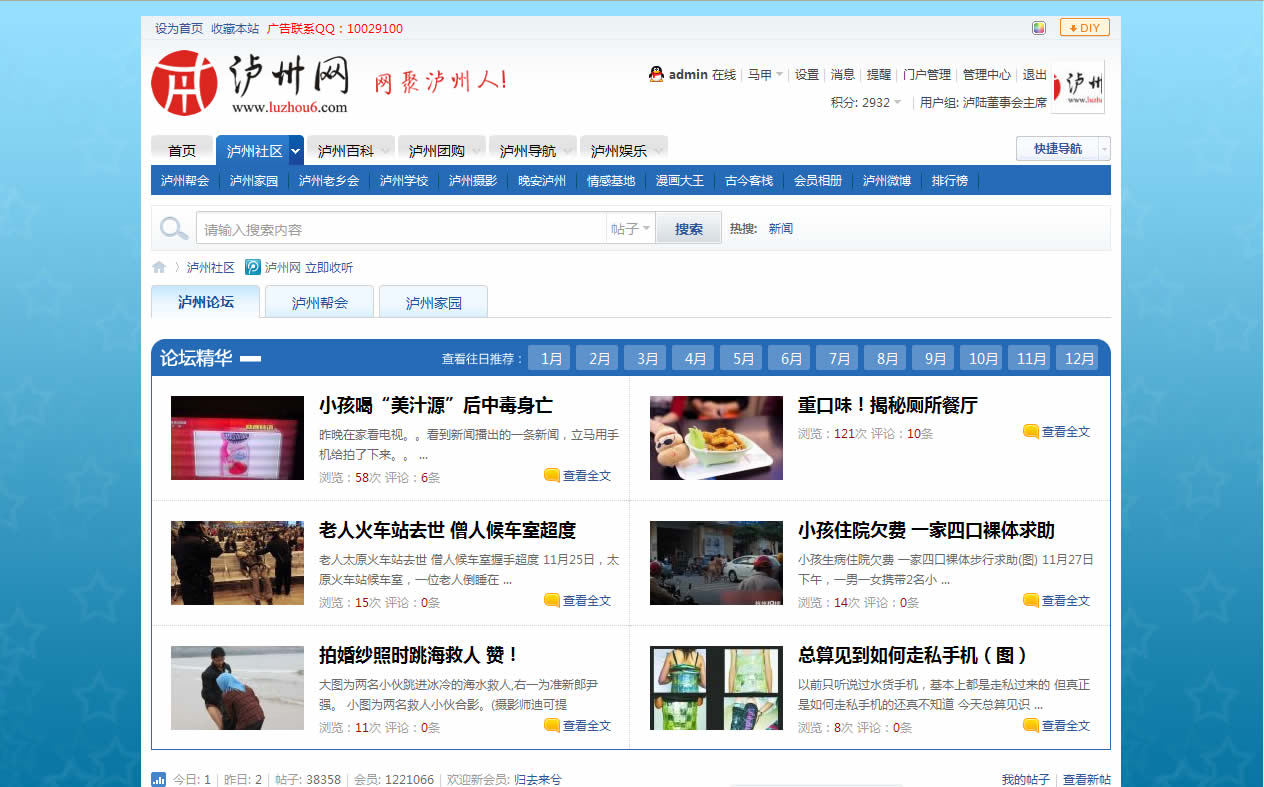Click 查看新帖 link
This screenshot has width=1264, height=787.
(1087, 780)
